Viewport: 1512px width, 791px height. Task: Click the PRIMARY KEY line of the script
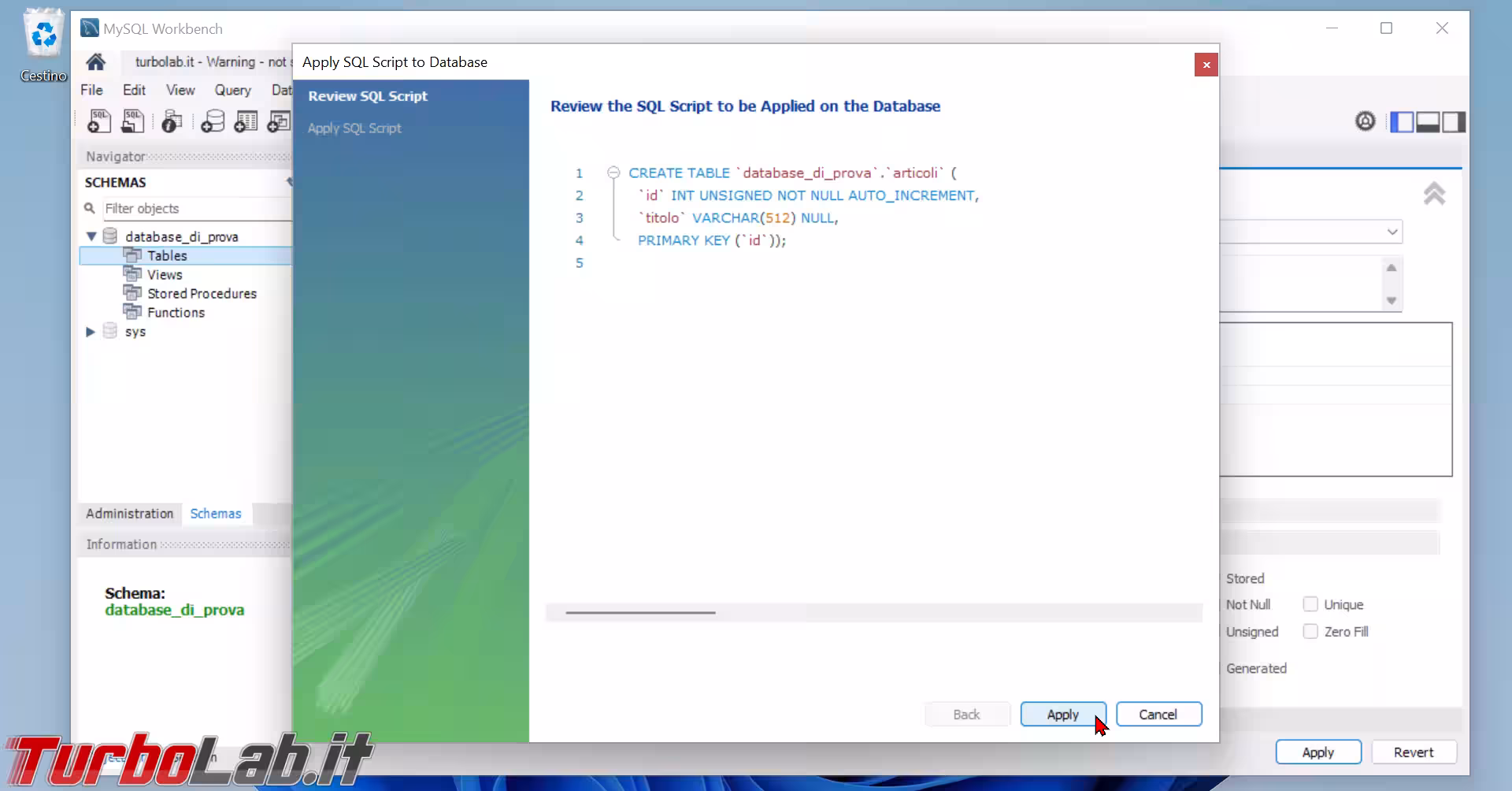click(x=712, y=240)
